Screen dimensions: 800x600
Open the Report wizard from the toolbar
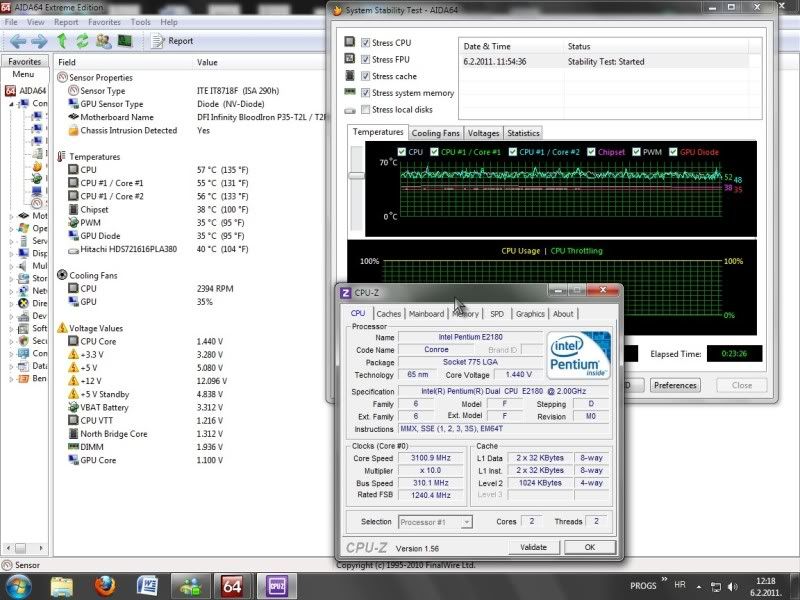[x=172, y=41]
